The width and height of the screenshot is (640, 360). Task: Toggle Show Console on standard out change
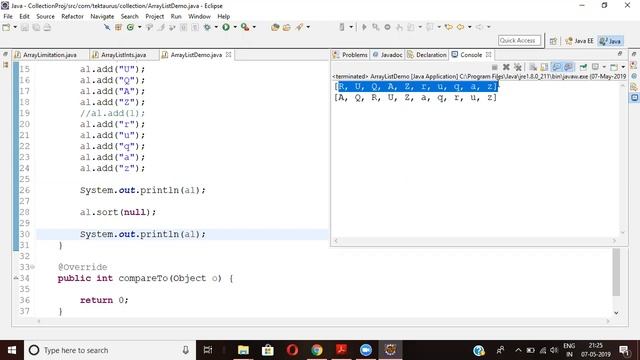point(556,67)
